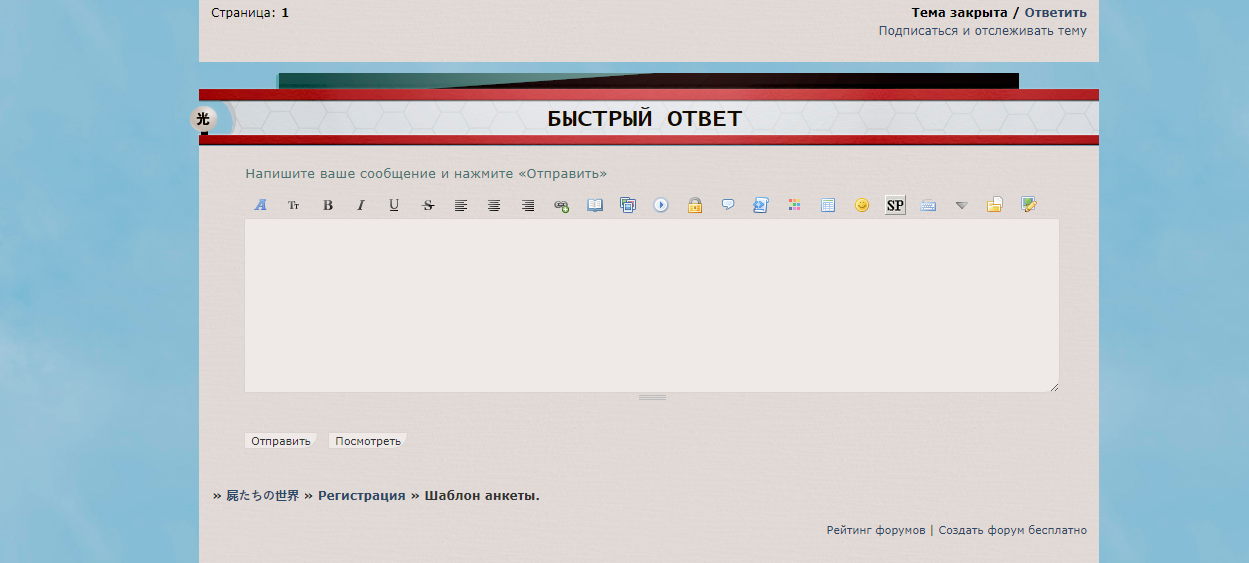The image size is (1249, 563).
Task: Open Подписаться и отслеживать тему link
Action: pyautogui.click(x=983, y=31)
